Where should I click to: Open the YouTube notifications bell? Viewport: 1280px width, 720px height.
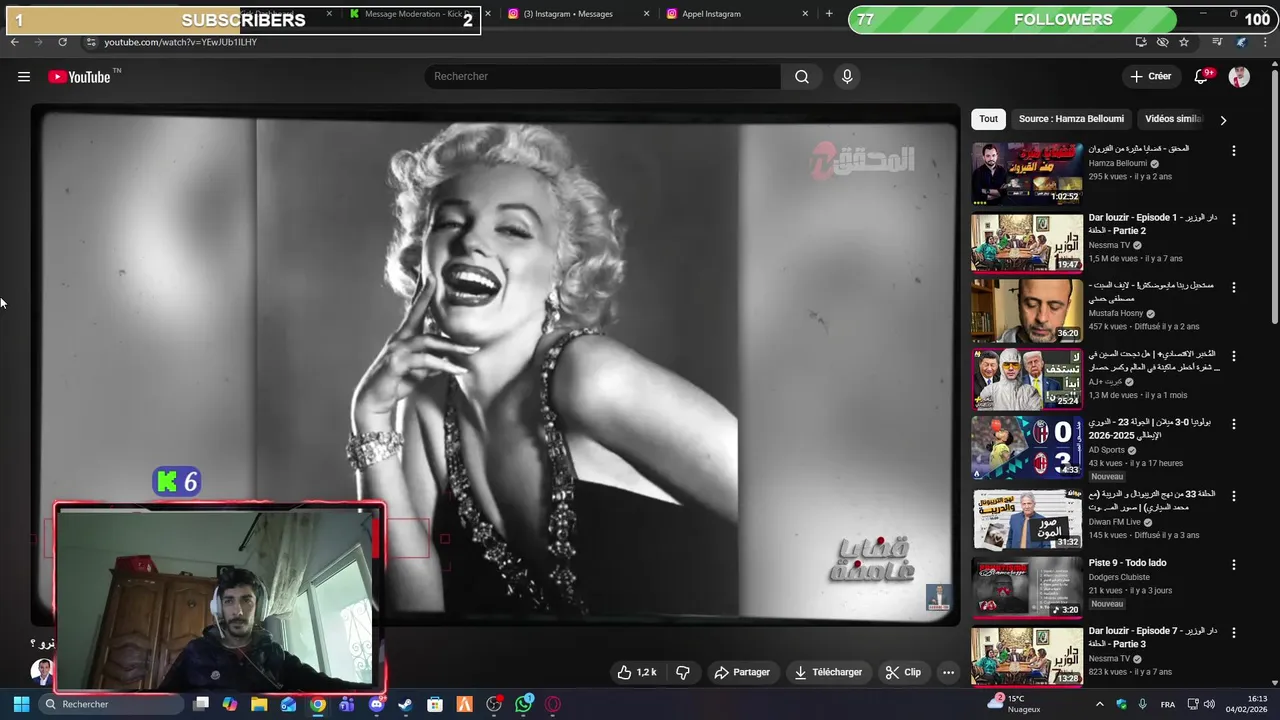click(x=1203, y=76)
